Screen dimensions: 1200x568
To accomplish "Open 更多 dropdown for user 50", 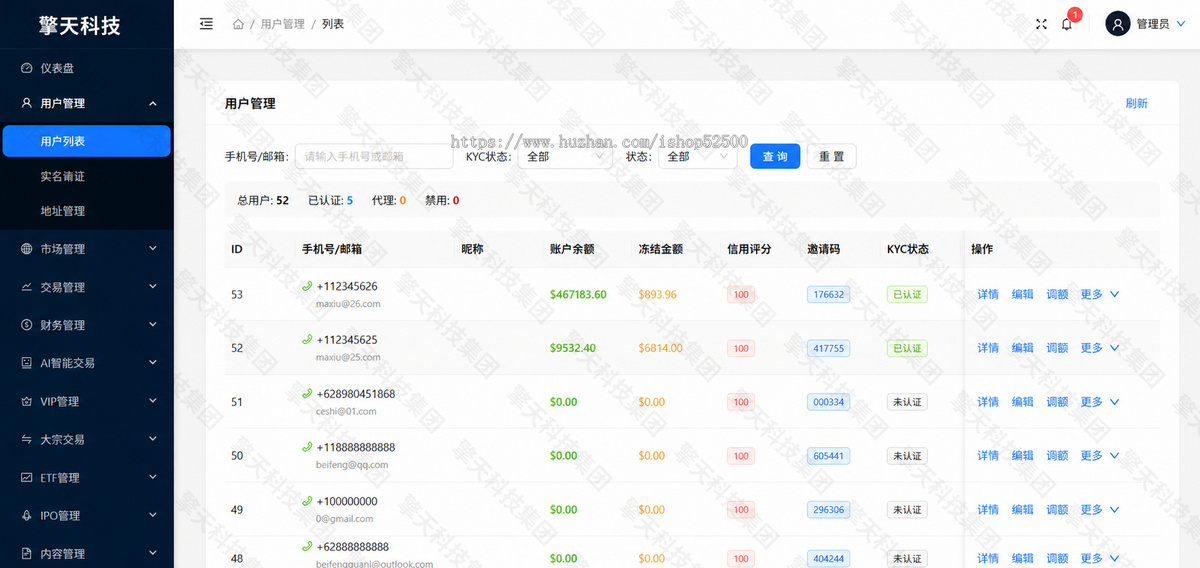I will point(1099,455).
